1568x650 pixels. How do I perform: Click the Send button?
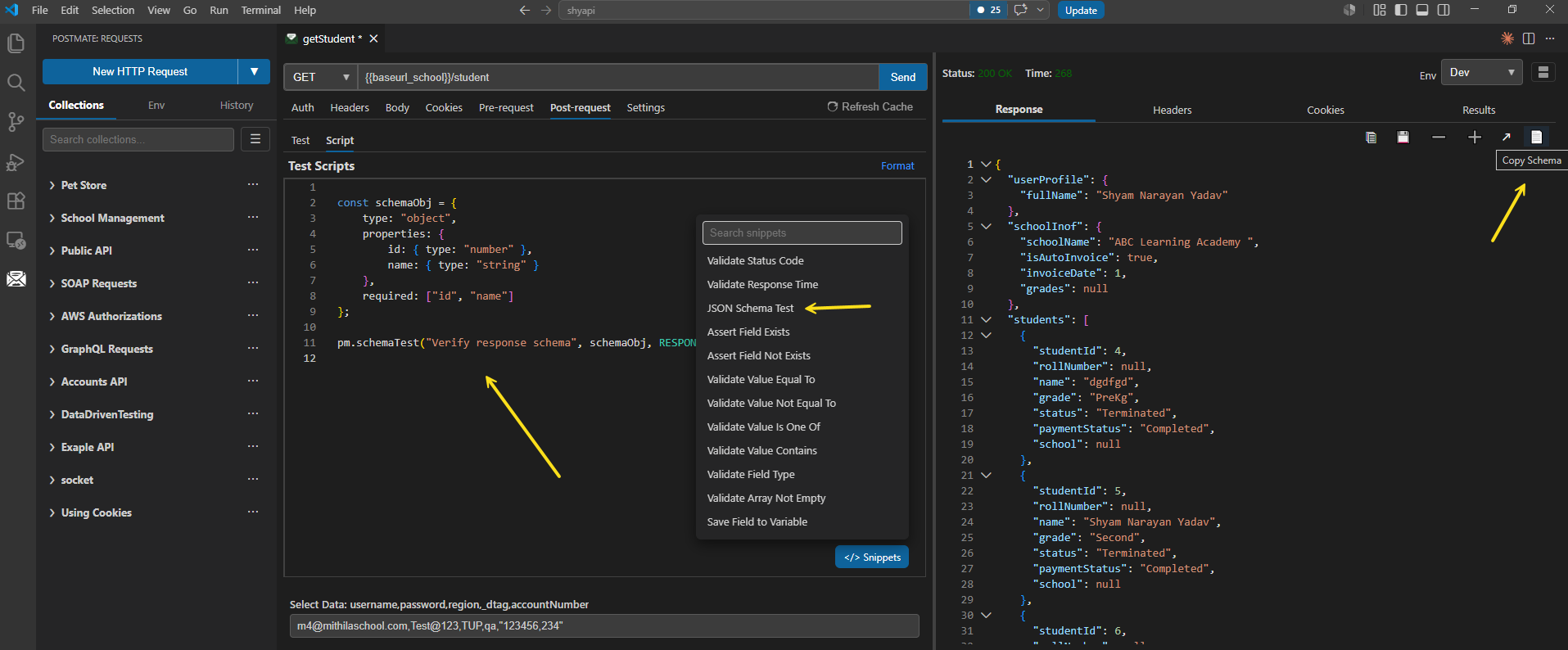click(903, 77)
